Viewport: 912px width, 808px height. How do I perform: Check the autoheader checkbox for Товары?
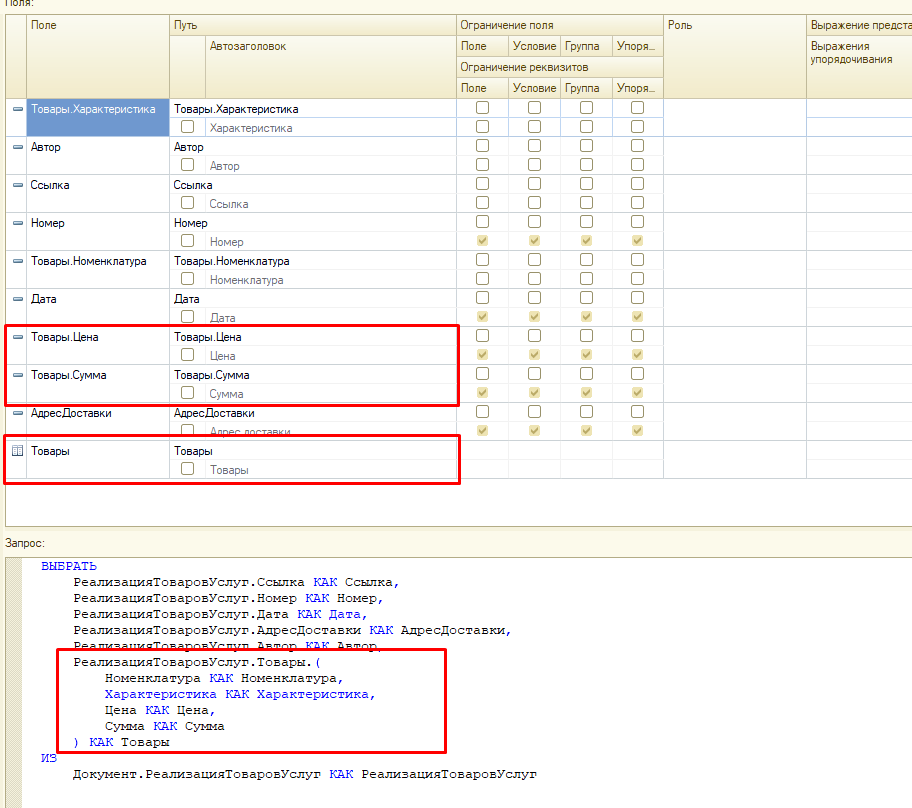[187, 469]
